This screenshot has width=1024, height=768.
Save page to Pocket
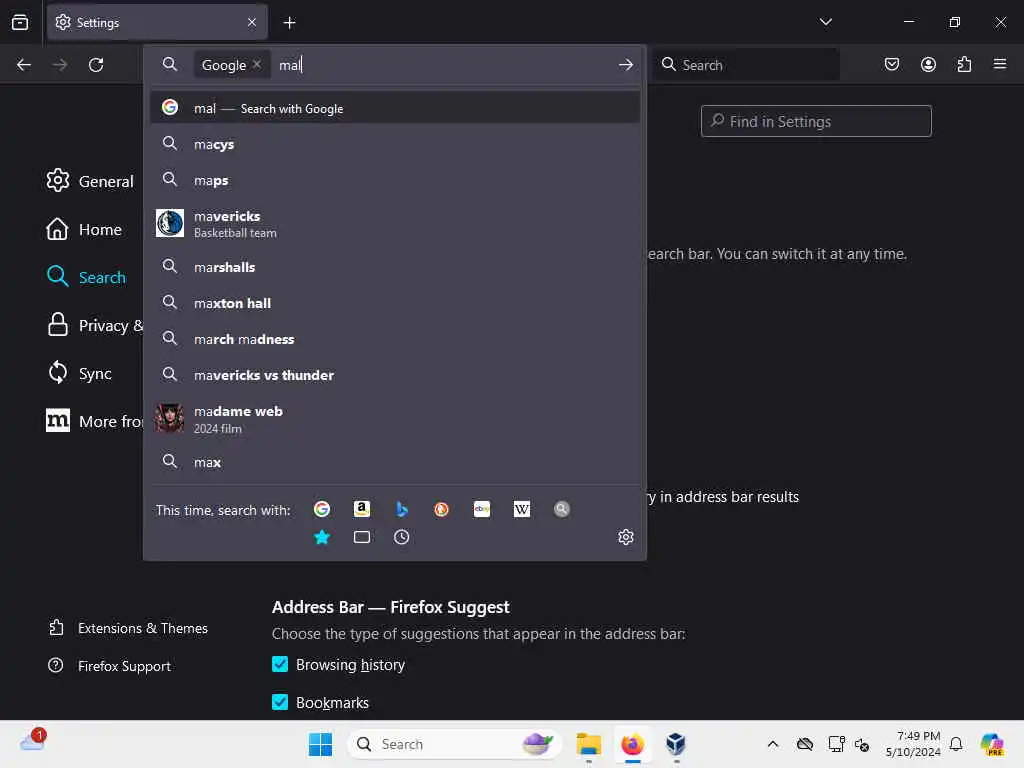(x=891, y=65)
